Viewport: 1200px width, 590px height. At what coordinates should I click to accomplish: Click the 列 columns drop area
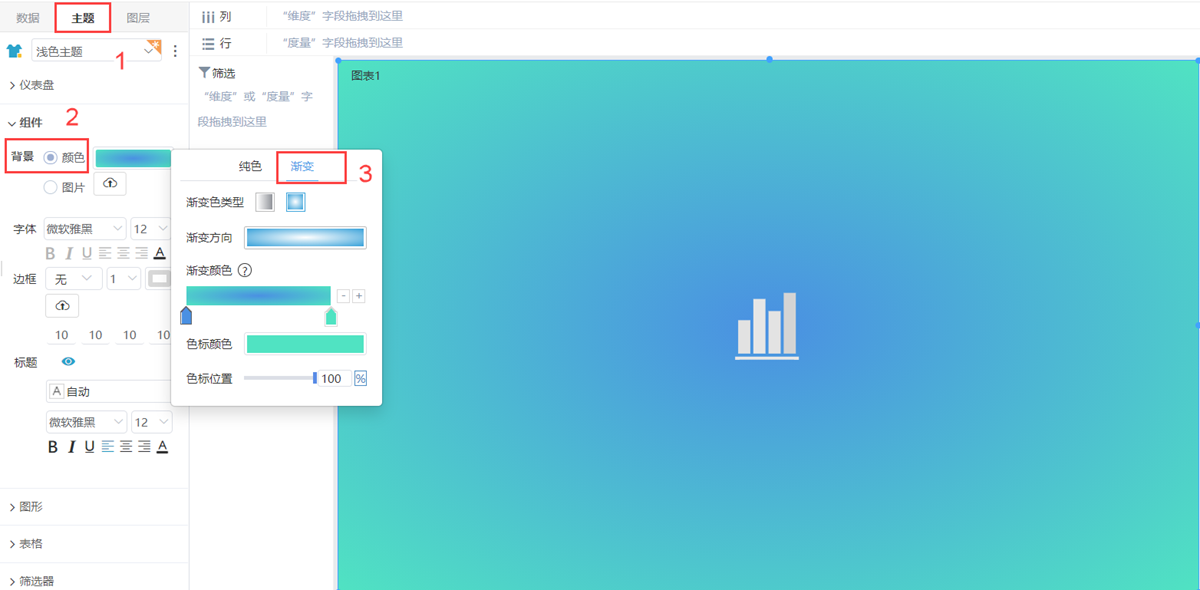coord(732,17)
